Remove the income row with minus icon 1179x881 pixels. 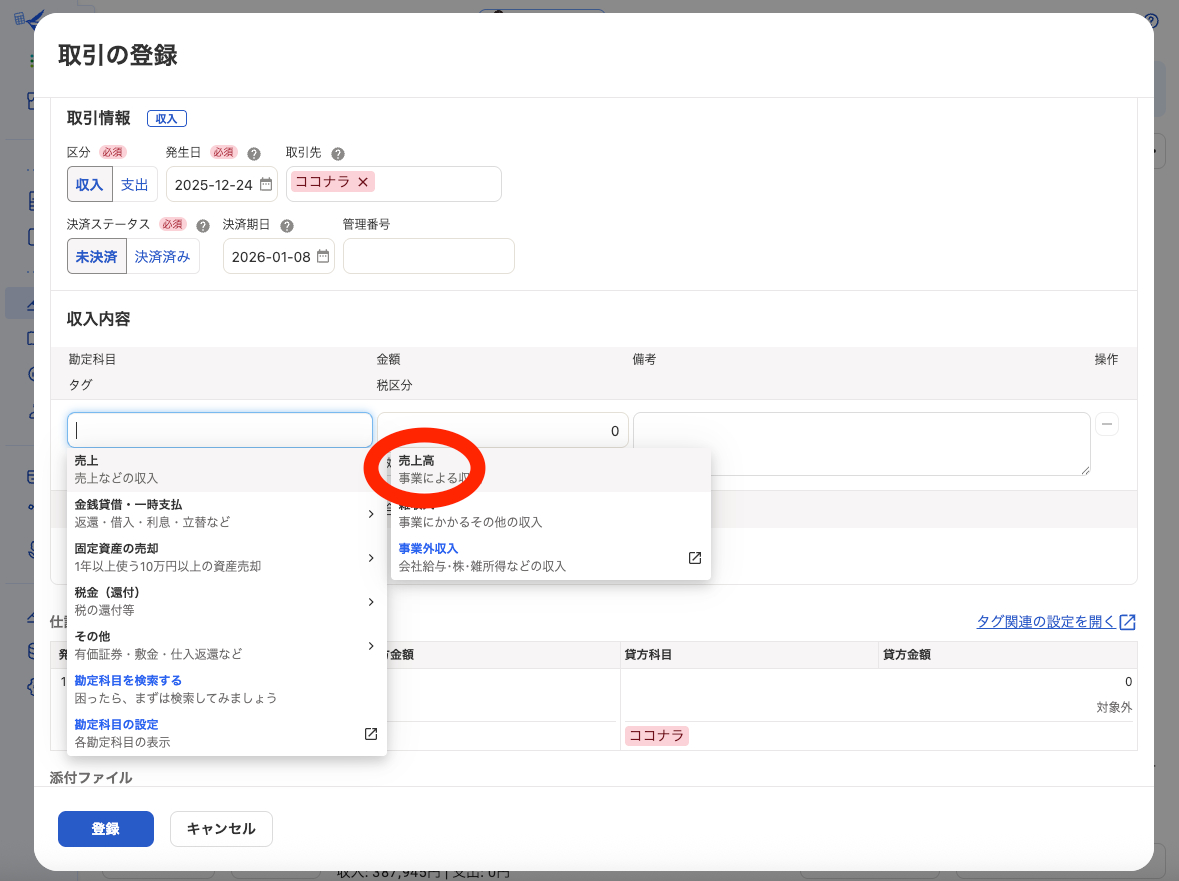click(1107, 424)
